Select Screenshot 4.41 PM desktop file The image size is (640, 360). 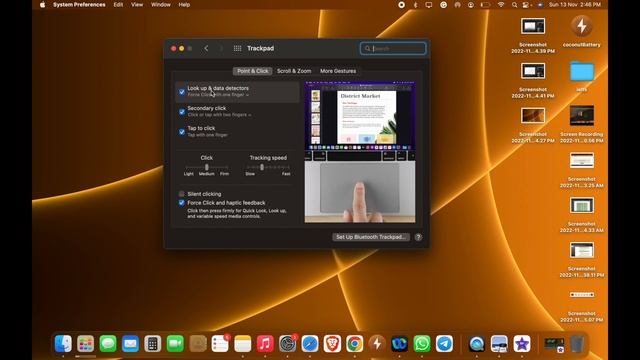[x=533, y=80]
